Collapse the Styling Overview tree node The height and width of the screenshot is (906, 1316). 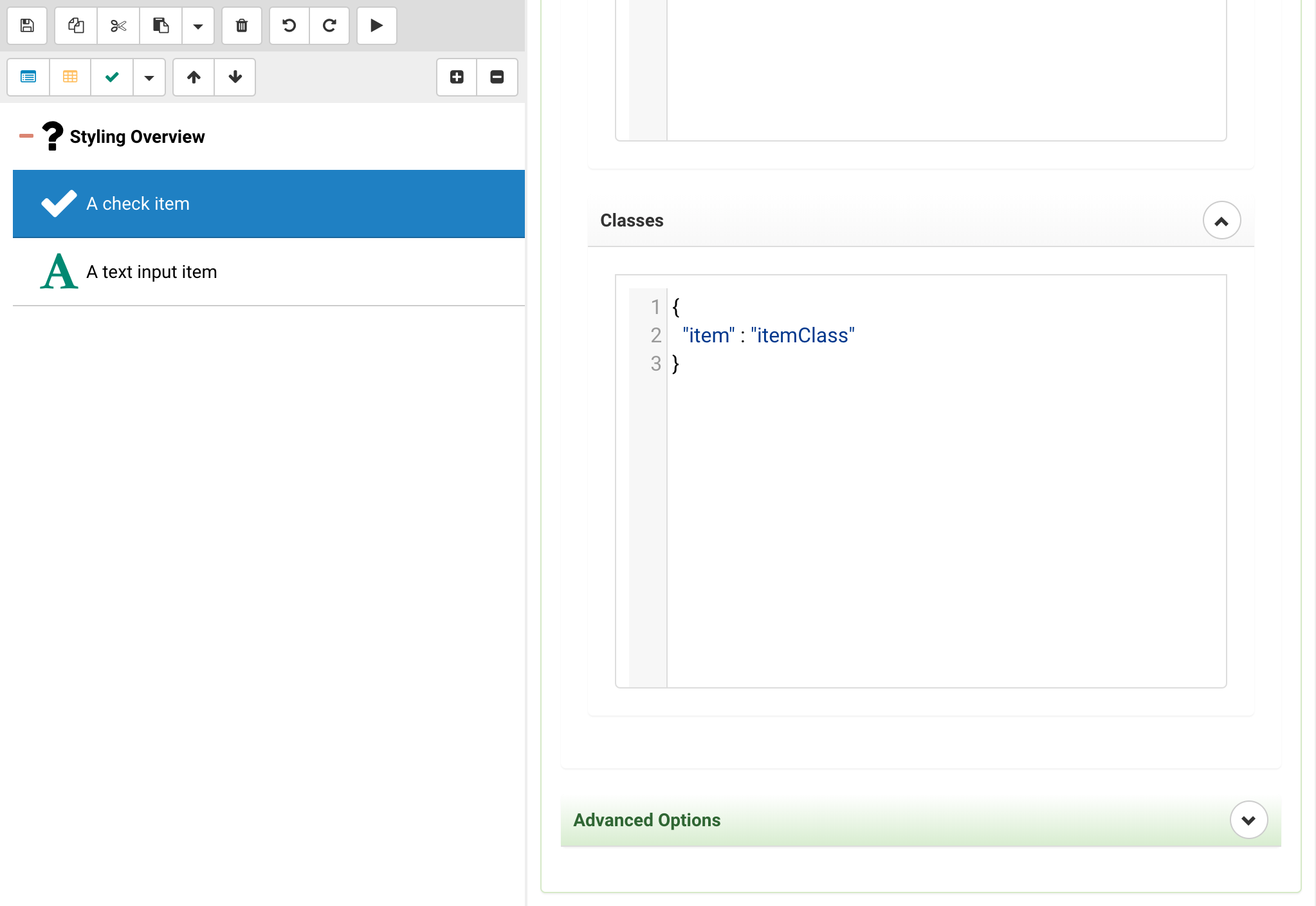tap(26, 136)
